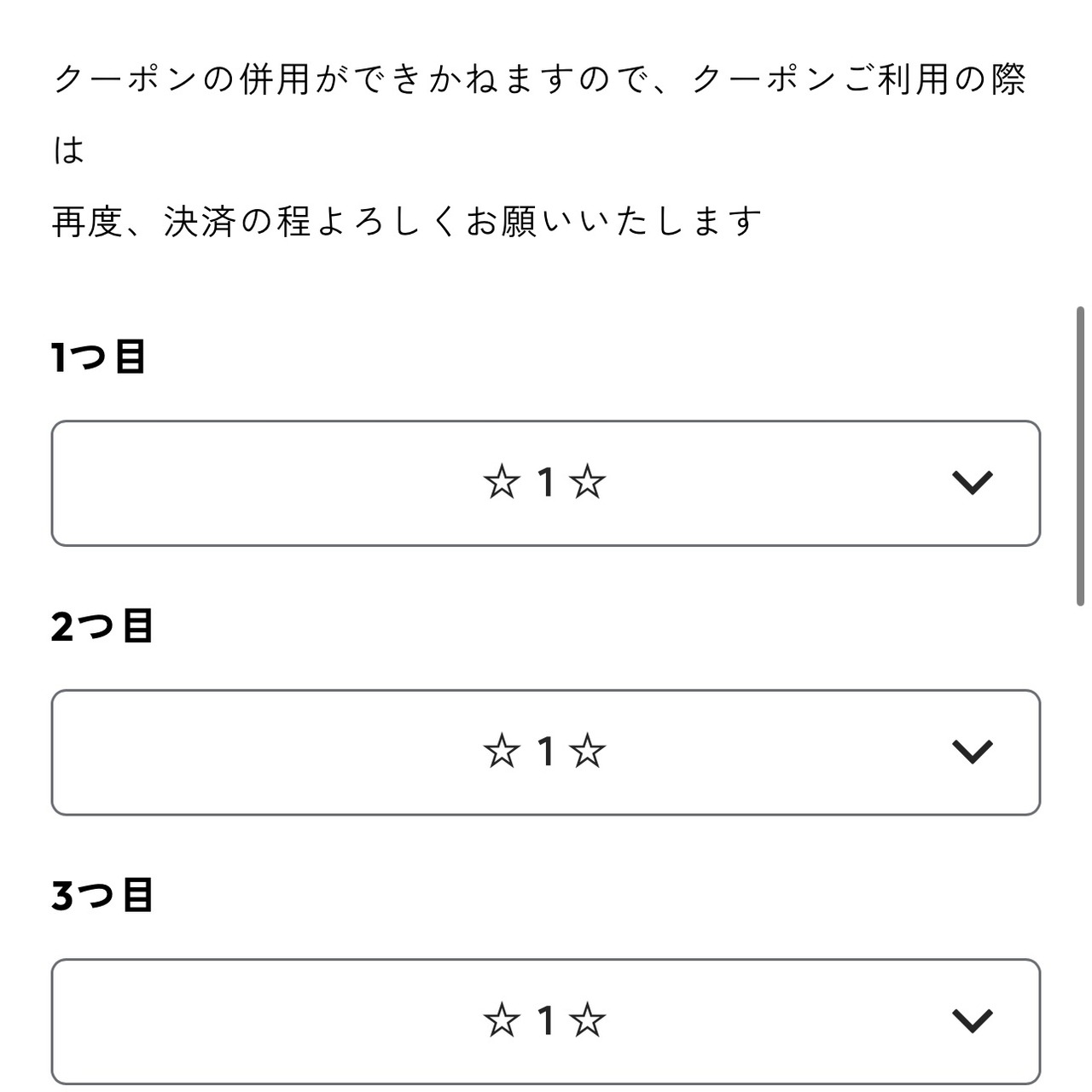Open the 1つ目 dropdown chevron arrow
Viewport: 1092px width, 1092px height.
[x=972, y=483]
